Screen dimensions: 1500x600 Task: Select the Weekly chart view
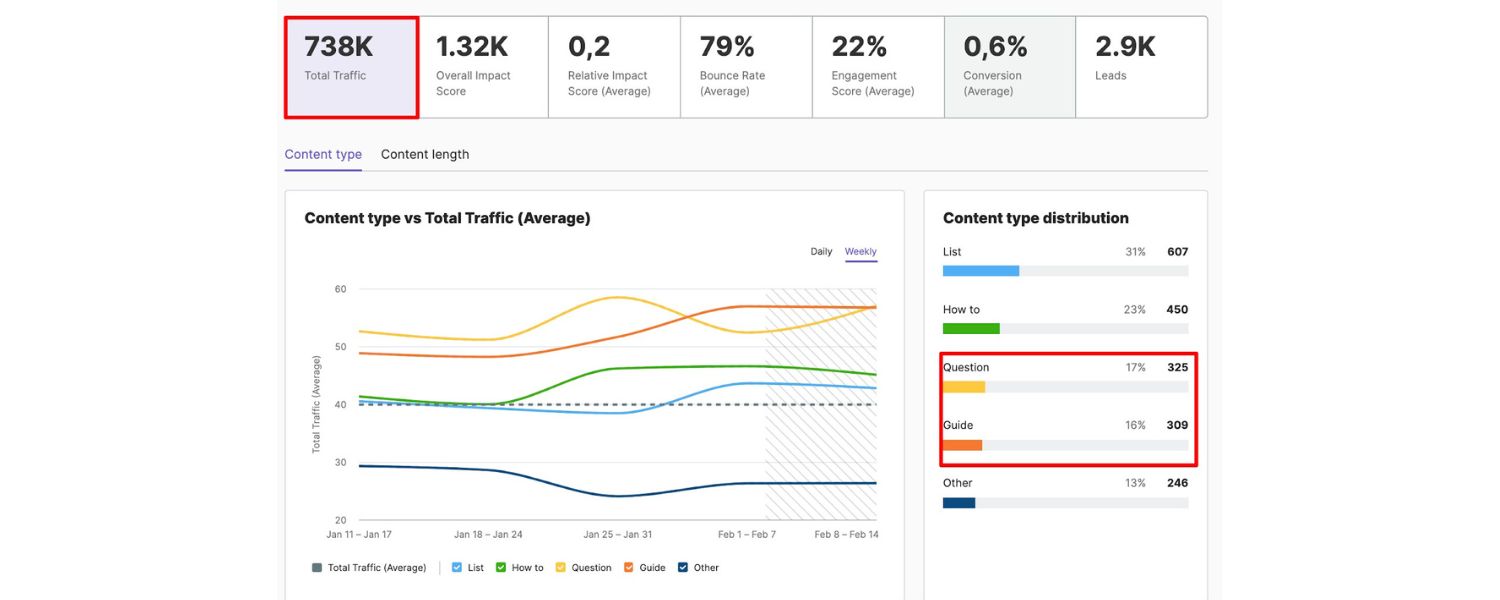(x=861, y=252)
